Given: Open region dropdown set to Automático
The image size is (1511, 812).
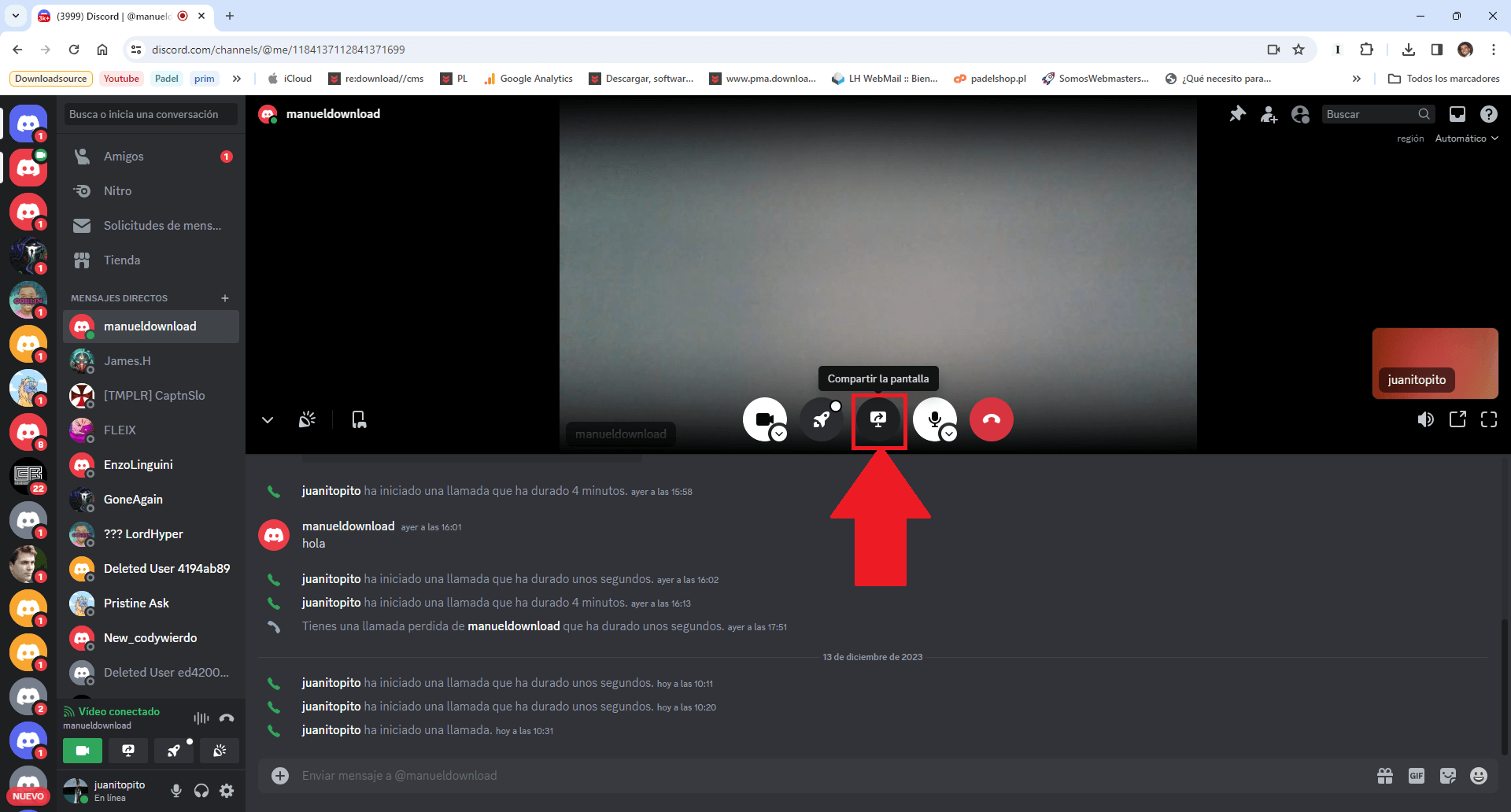Looking at the screenshot, I should coord(1466,138).
